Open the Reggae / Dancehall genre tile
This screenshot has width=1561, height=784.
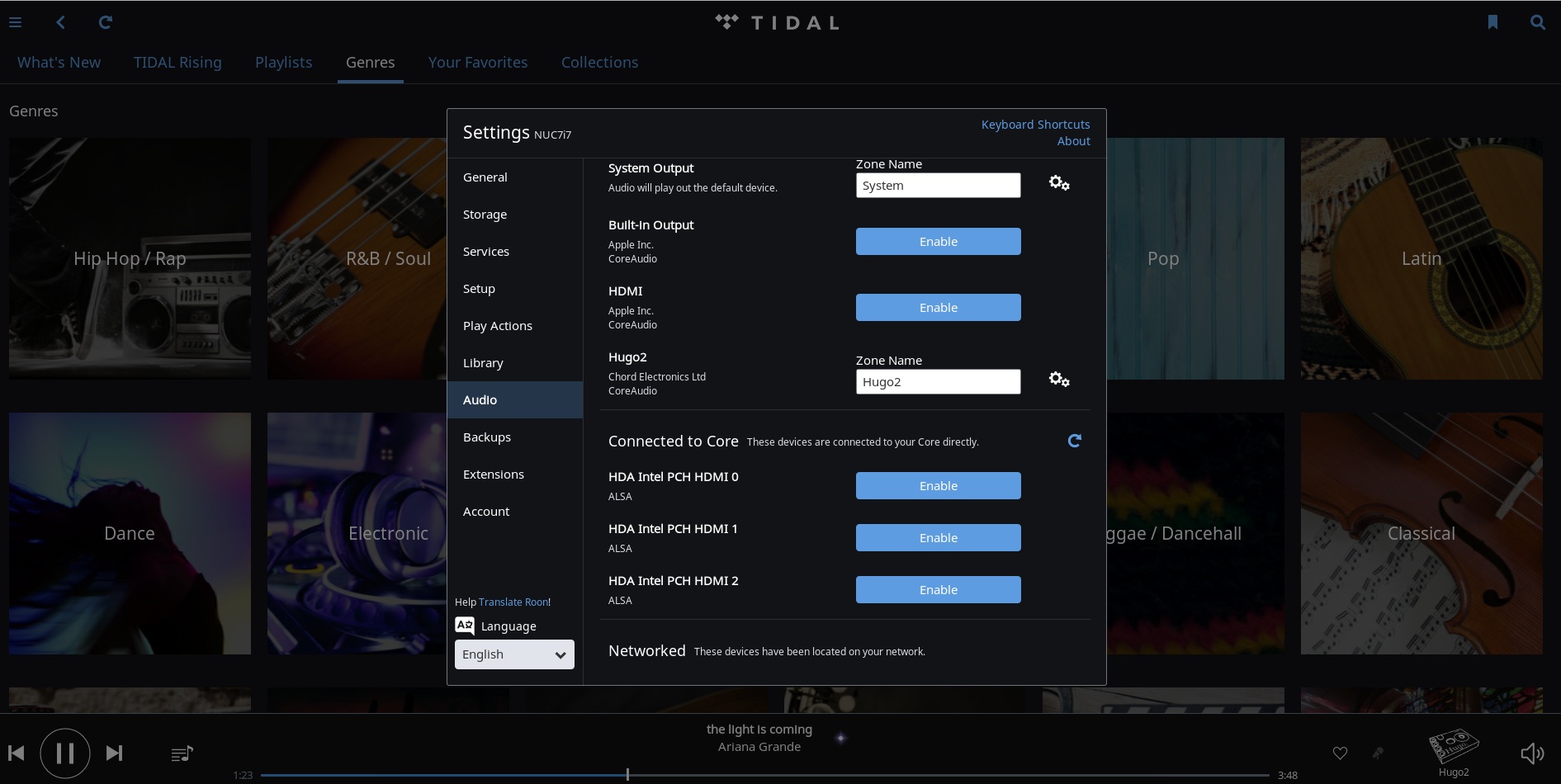click(1195, 533)
